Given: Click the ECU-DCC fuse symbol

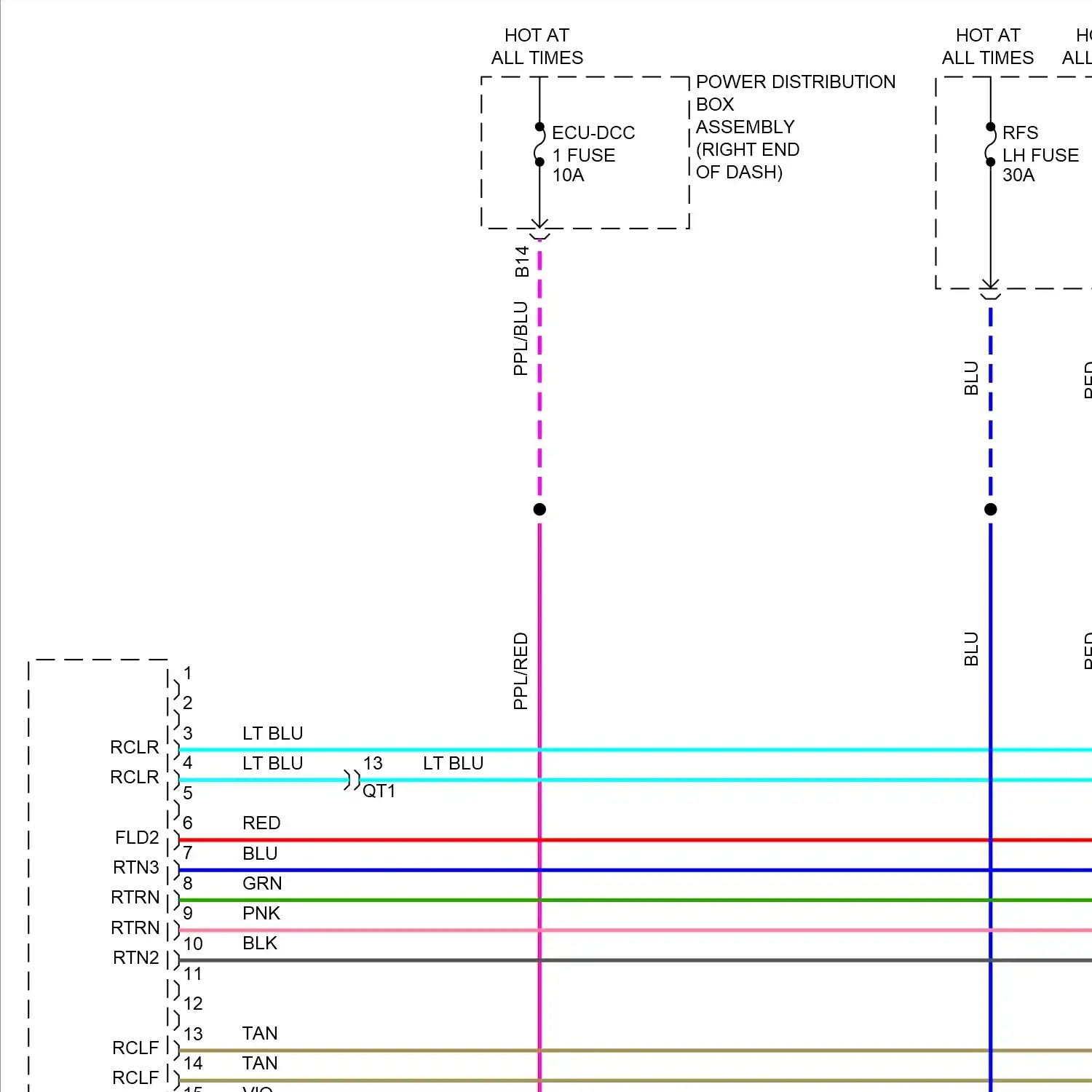Looking at the screenshot, I should click(539, 144).
